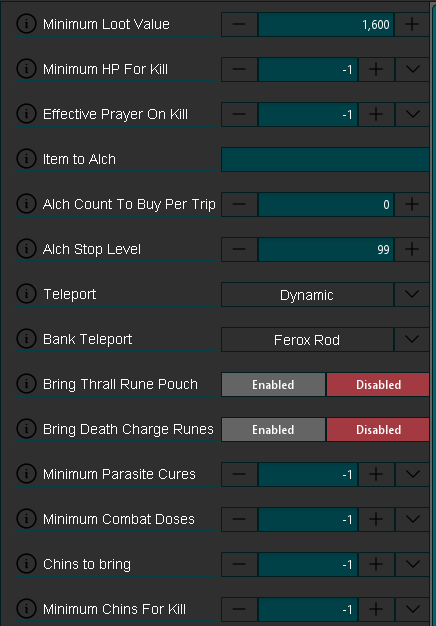Enable Bring Thrall Rune Pouch
This screenshot has width=436, height=626.
coord(273,384)
